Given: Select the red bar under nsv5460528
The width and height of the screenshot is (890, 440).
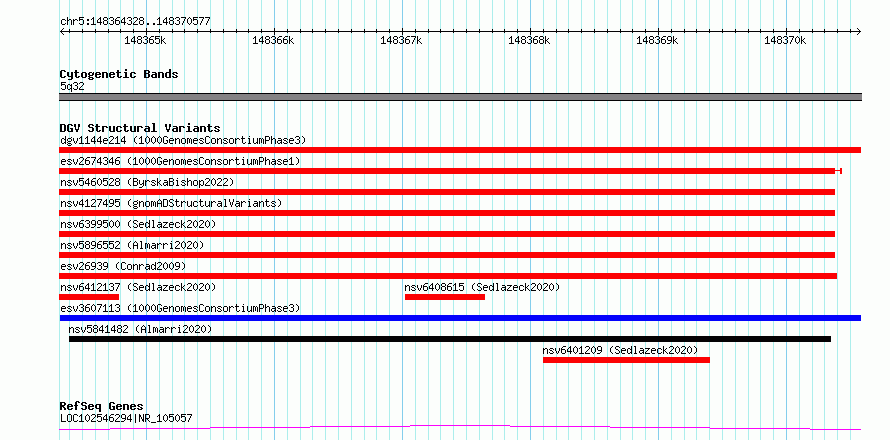Looking at the screenshot, I should click(x=447, y=192).
